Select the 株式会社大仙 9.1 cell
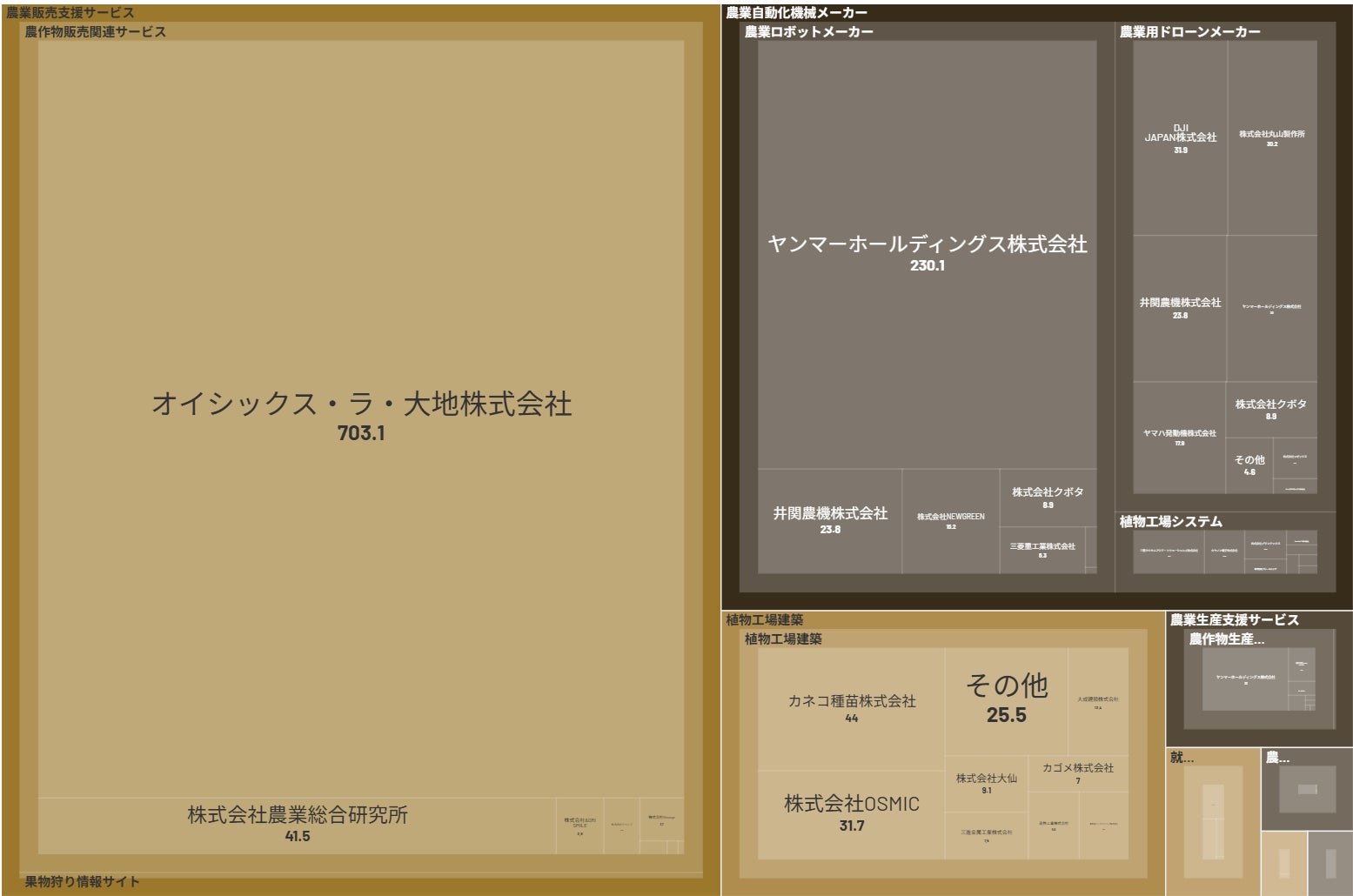The image size is (1353, 896). [986, 783]
